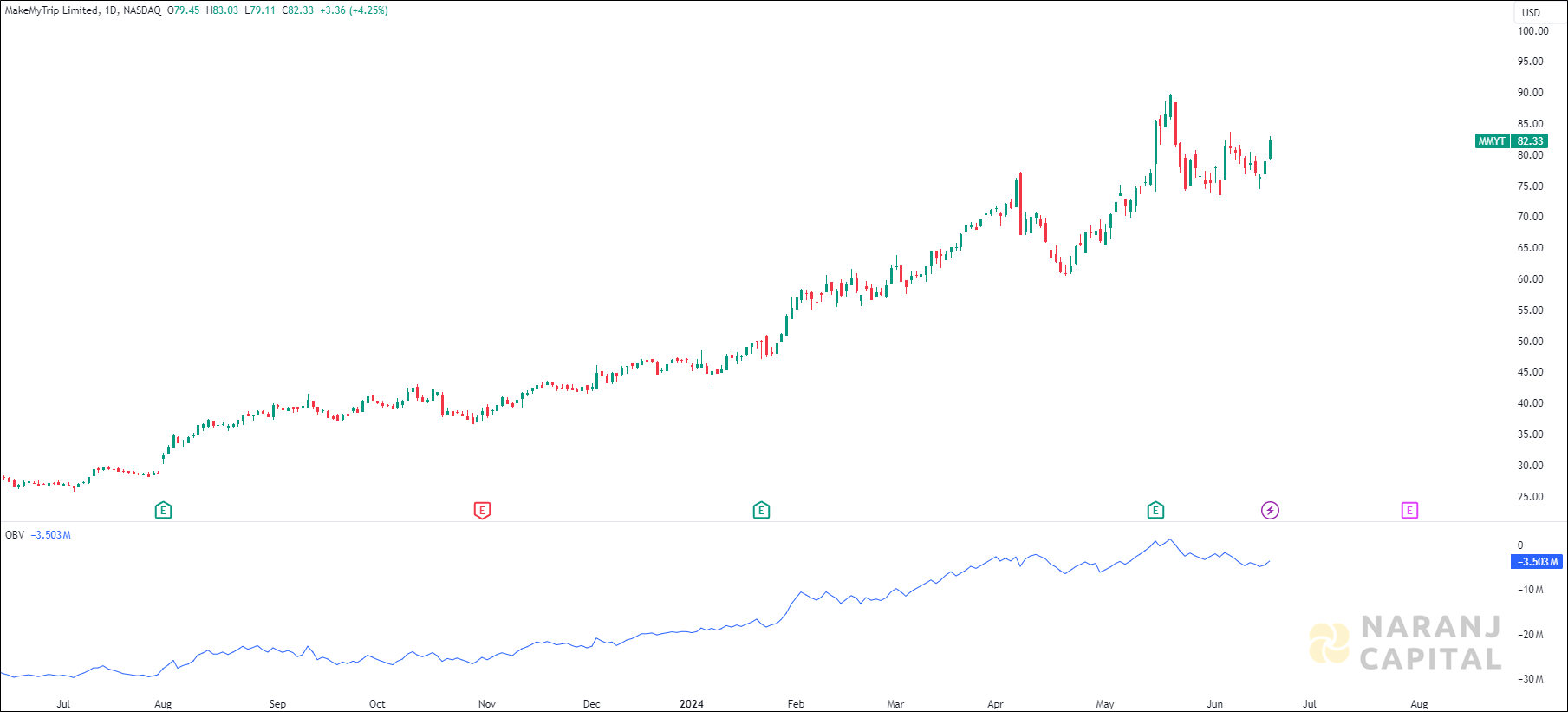Click the 2024 label on time axis
The image size is (1568, 712).
[x=692, y=704]
